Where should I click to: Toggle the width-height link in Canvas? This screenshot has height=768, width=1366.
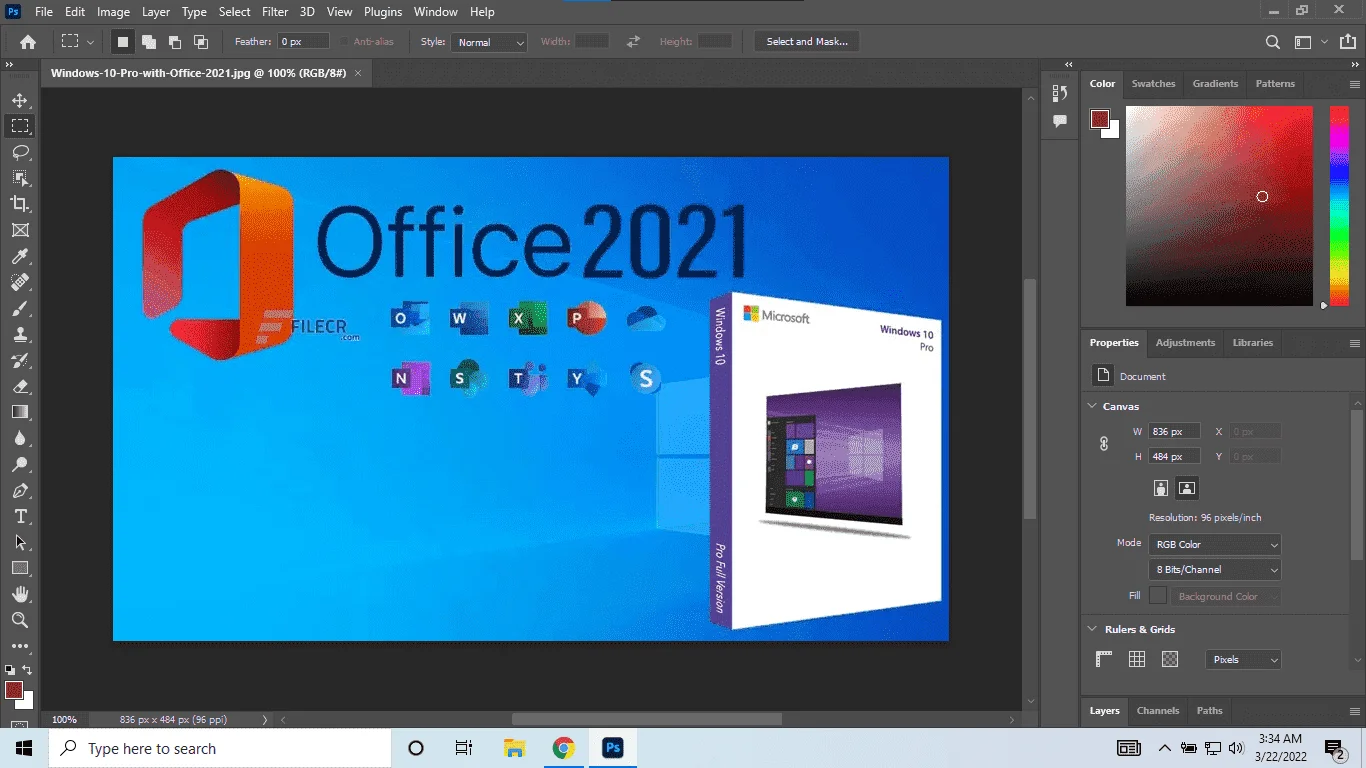pyautogui.click(x=1104, y=444)
